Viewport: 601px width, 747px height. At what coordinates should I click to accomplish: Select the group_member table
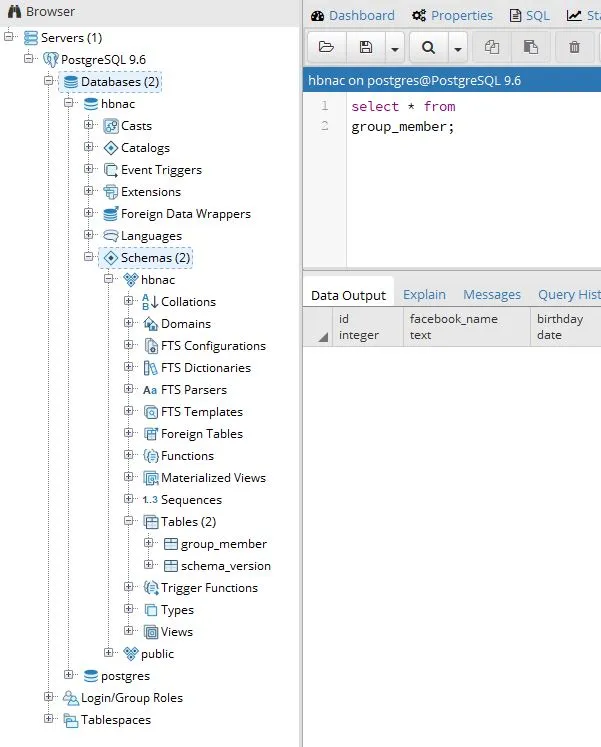pos(223,544)
